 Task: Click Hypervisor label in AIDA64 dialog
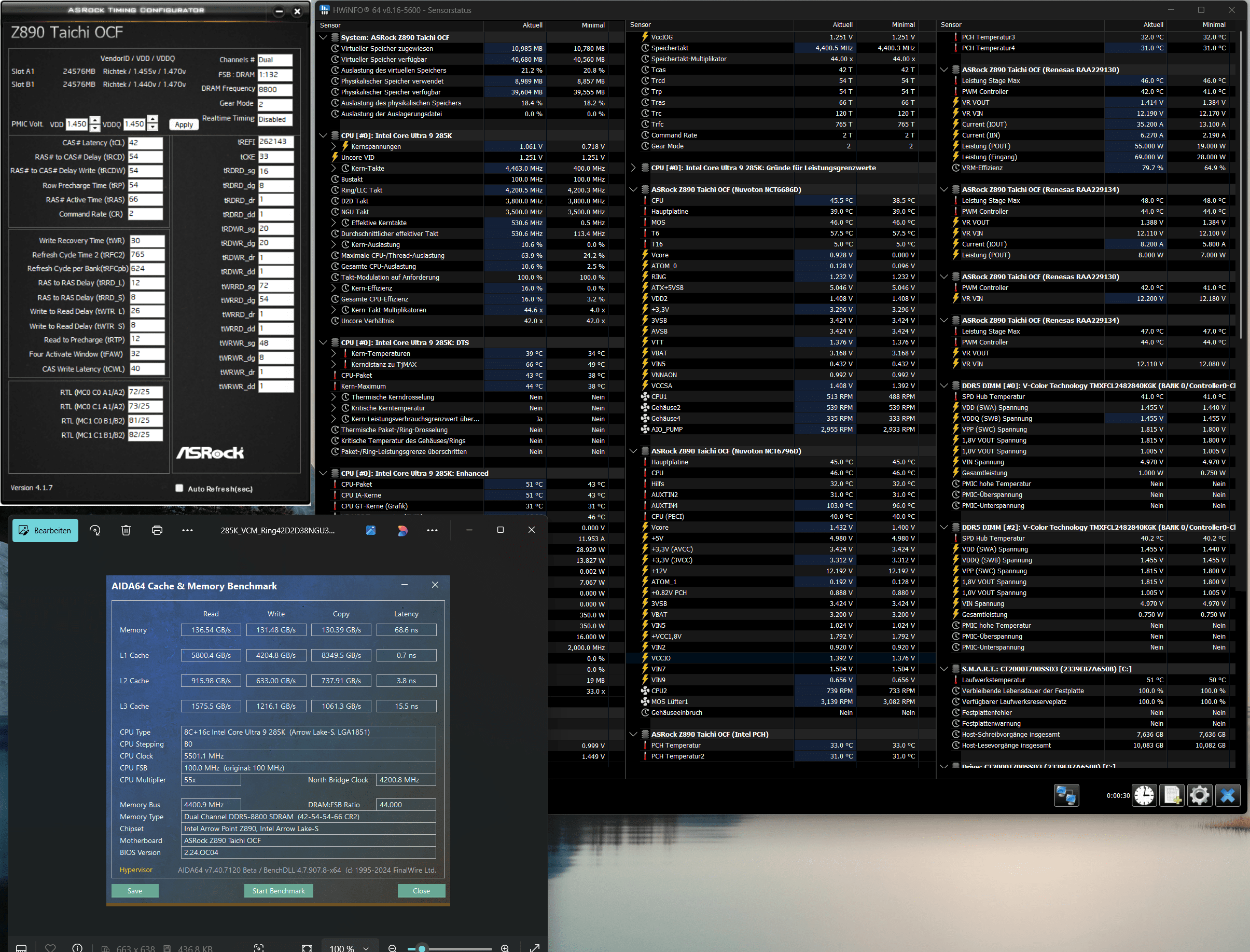pyautogui.click(x=136, y=870)
